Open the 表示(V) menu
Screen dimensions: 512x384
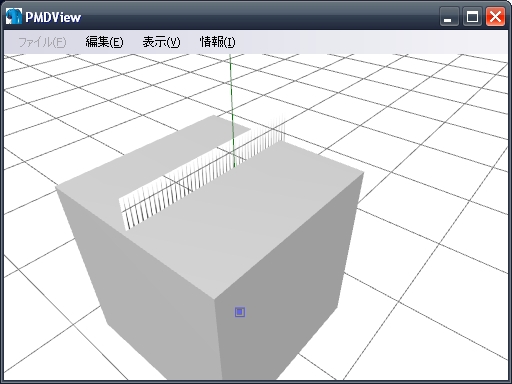coord(161,42)
